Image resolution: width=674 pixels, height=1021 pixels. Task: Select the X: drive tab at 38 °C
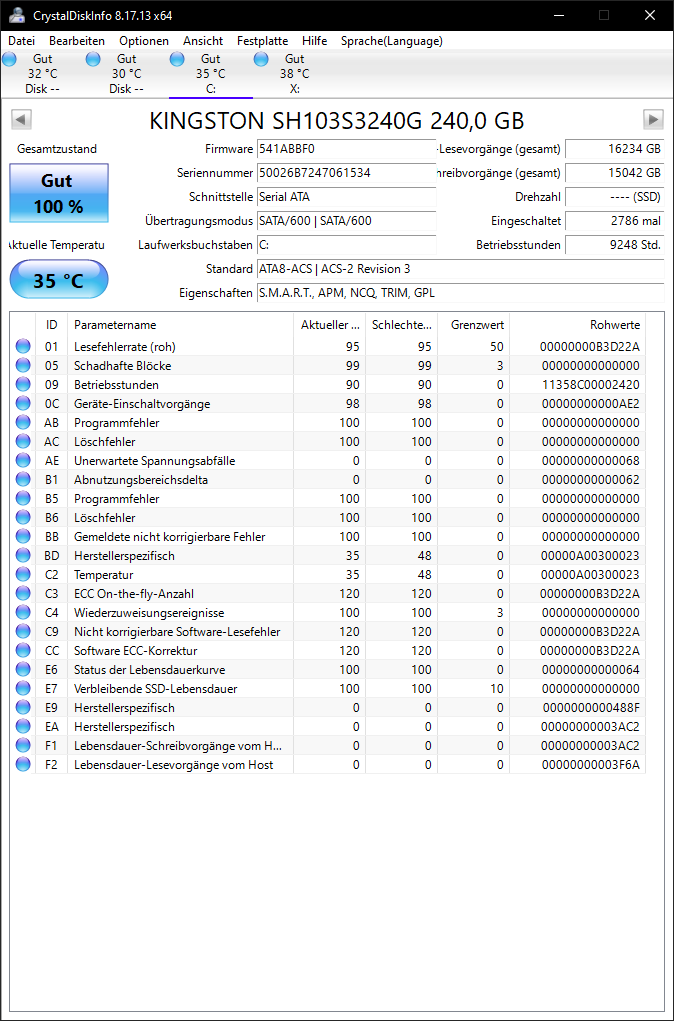[x=294, y=74]
